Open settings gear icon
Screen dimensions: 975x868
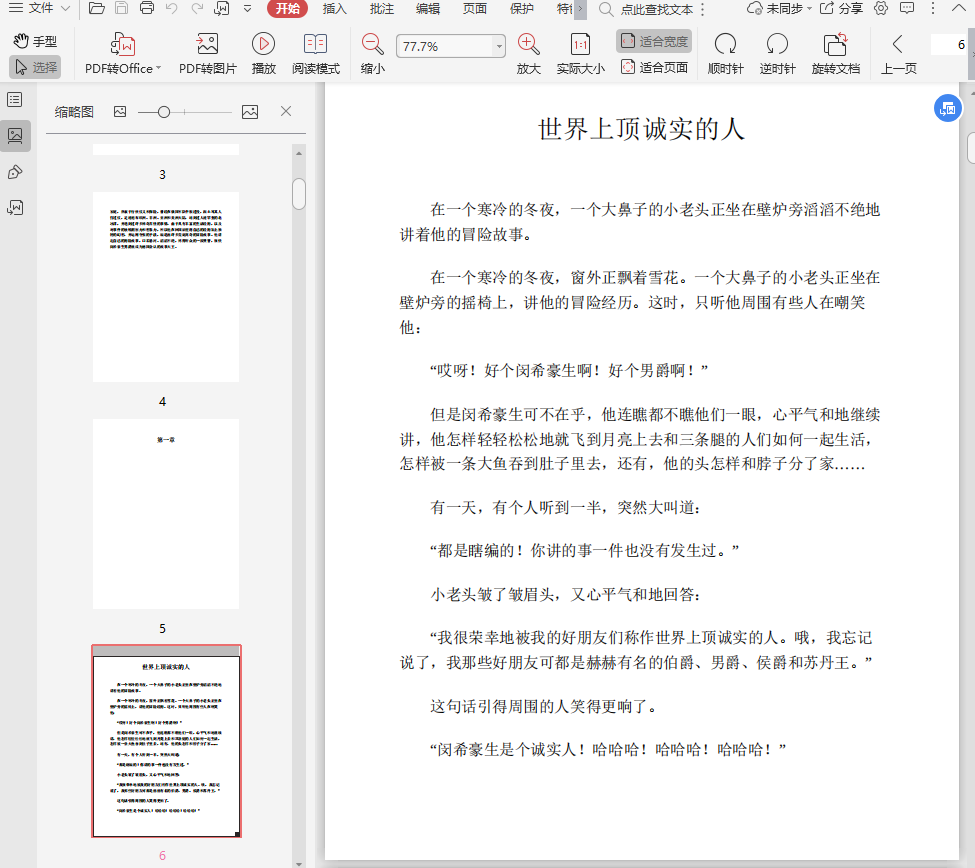(x=880, y=9)
